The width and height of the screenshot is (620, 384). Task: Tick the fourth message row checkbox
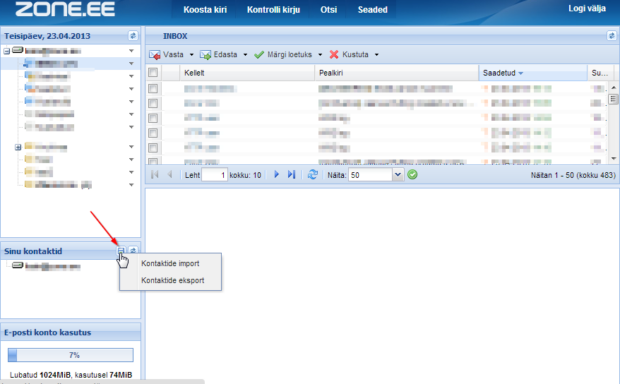pos(153,133)
